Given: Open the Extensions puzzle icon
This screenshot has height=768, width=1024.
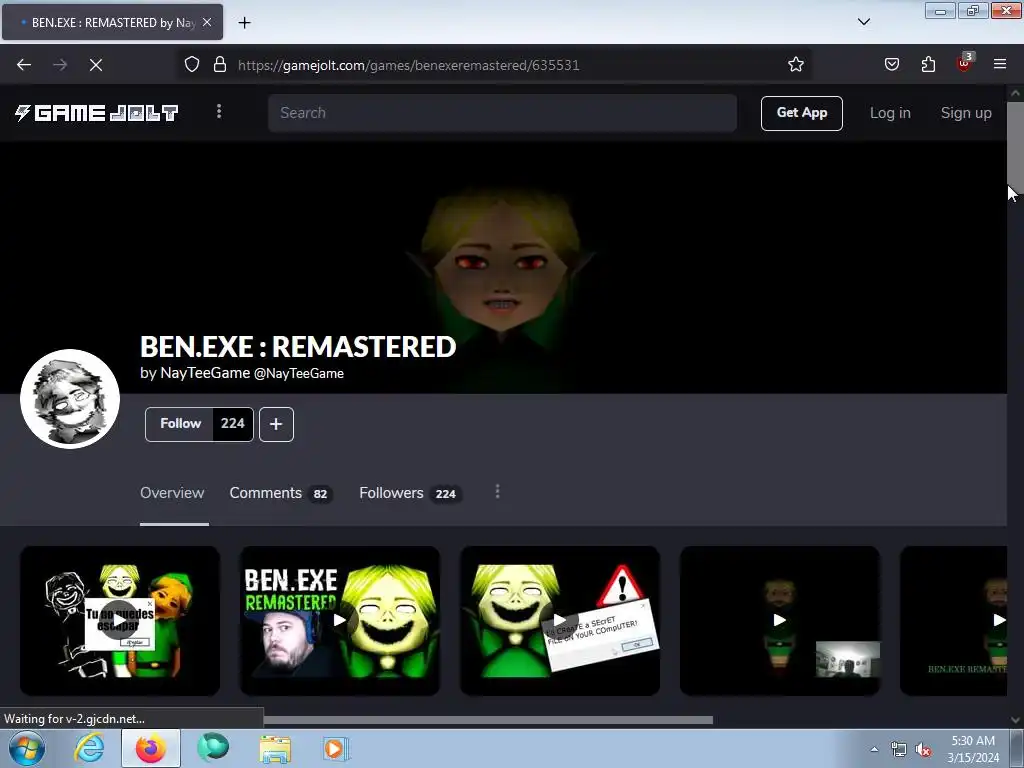Looking at the screenshot, I should point(928,65).
